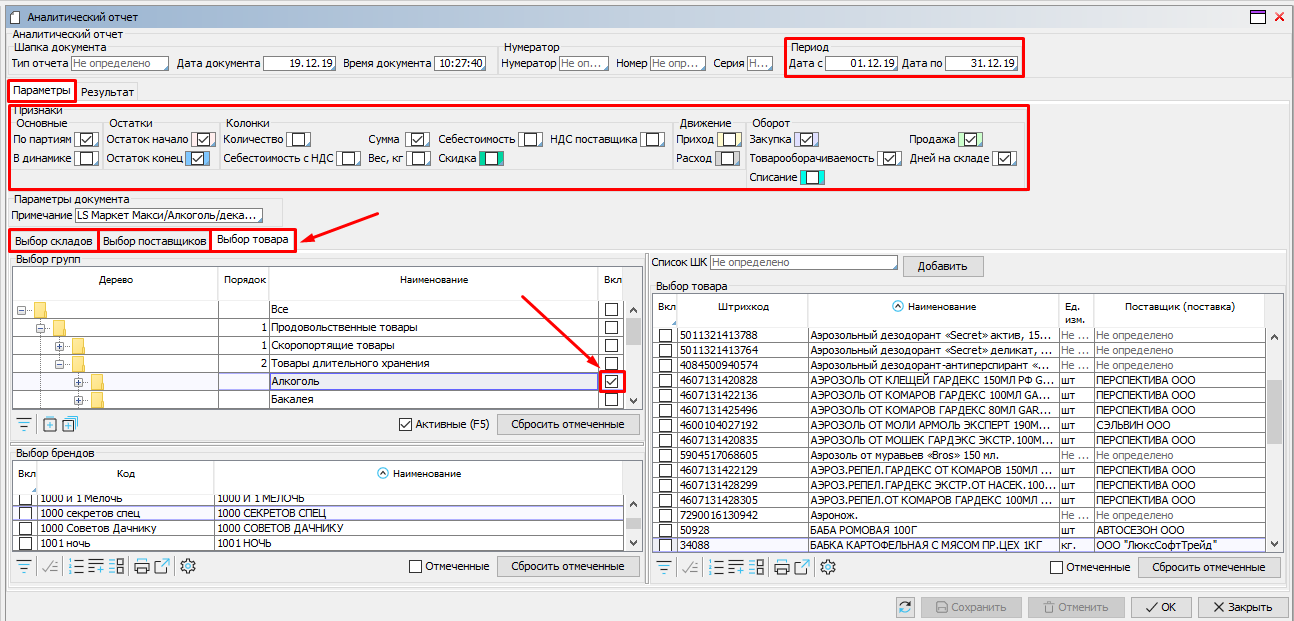Image resolution: width=1294 pixels, height=621 pixels.
Task: Open the Нумератор dropdown field
Action: 583,63
